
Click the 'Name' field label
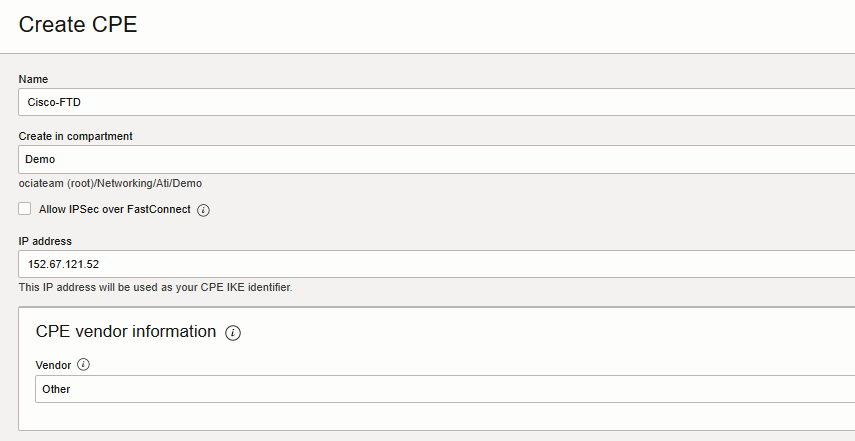click(x=33, y=79)
